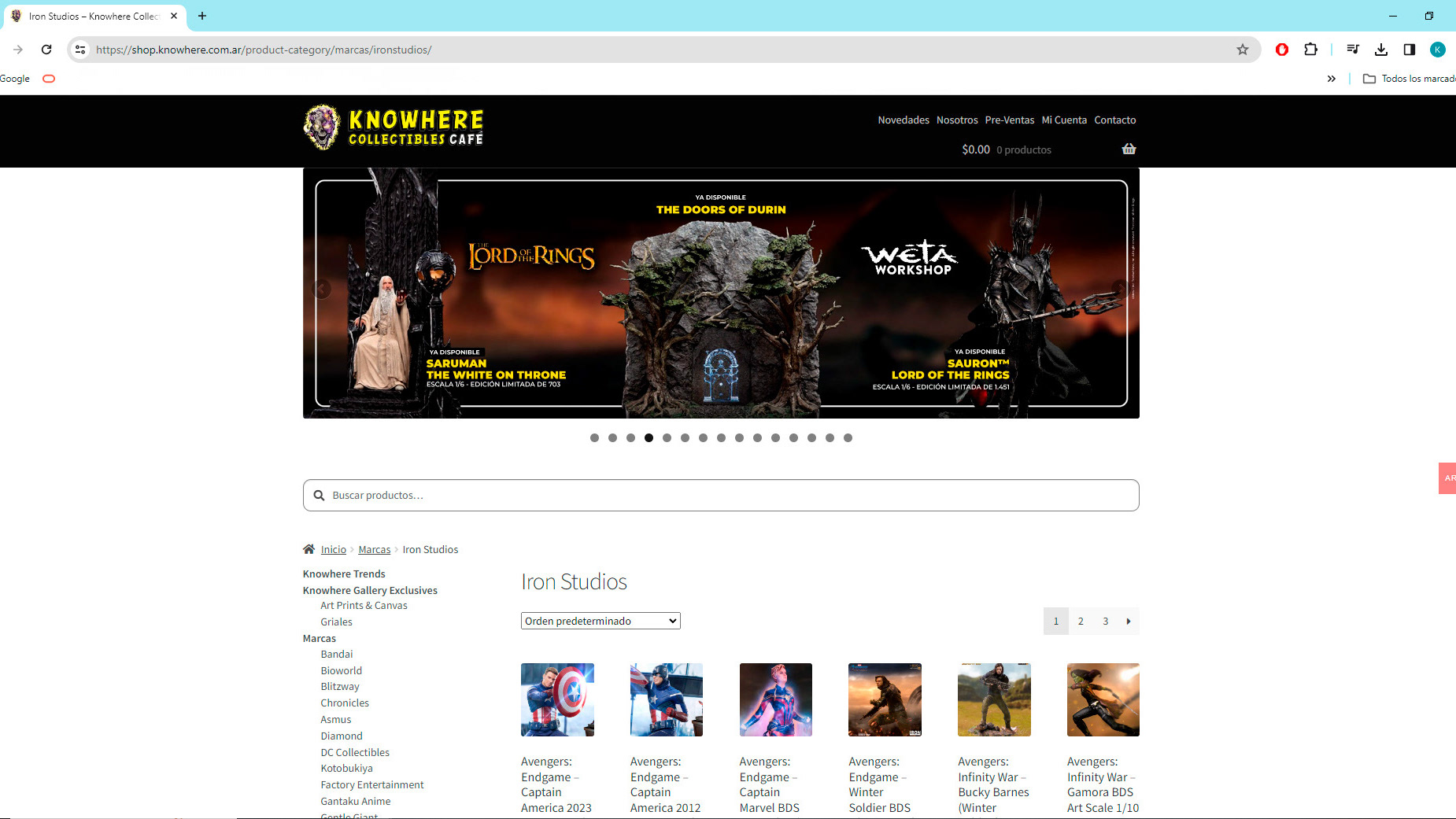Open Gamora BDS Art Scale thumbnail

click(1103, 699)
